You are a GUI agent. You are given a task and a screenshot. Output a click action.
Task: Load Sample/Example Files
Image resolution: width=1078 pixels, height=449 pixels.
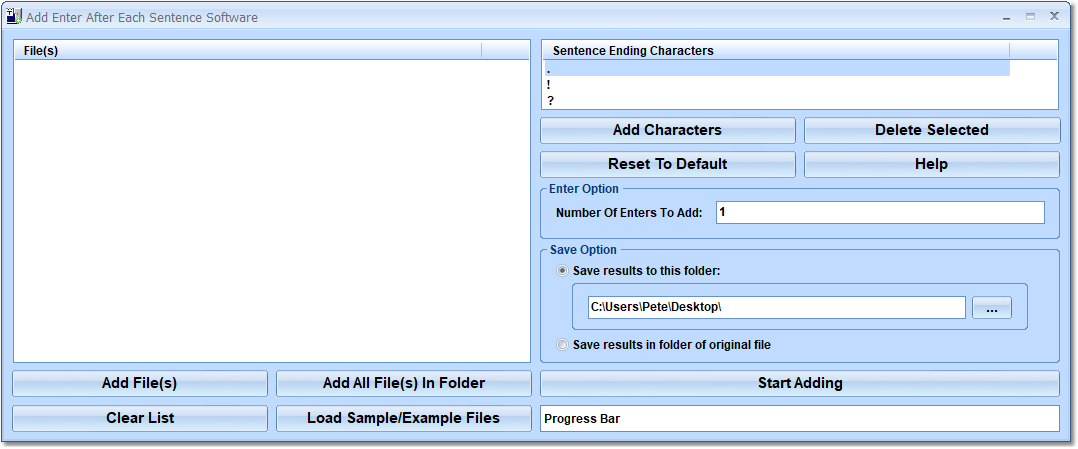tap(404, 418)
